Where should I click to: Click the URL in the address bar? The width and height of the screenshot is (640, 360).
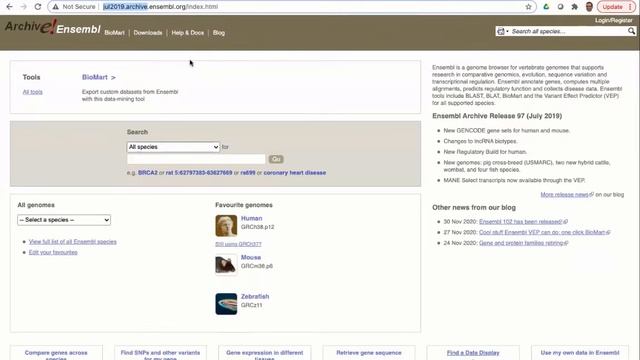(160, 7)
